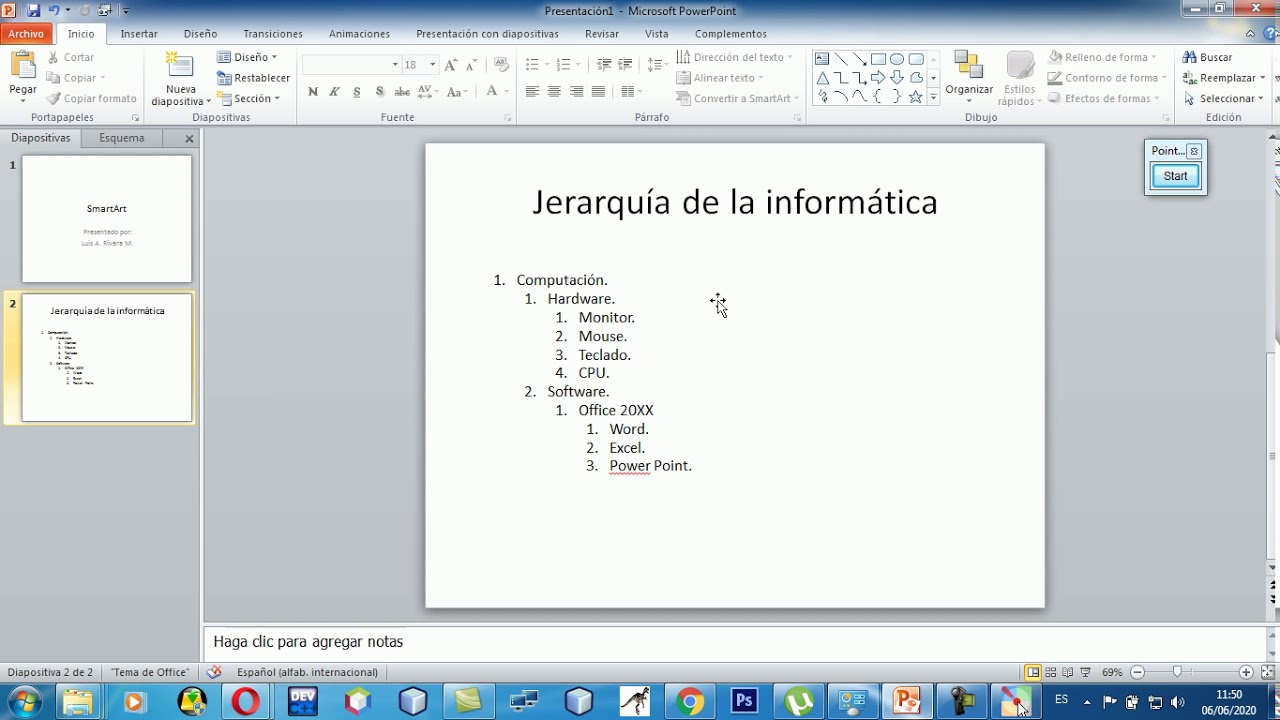Switch to the Insertar tab

pos(139,34)
